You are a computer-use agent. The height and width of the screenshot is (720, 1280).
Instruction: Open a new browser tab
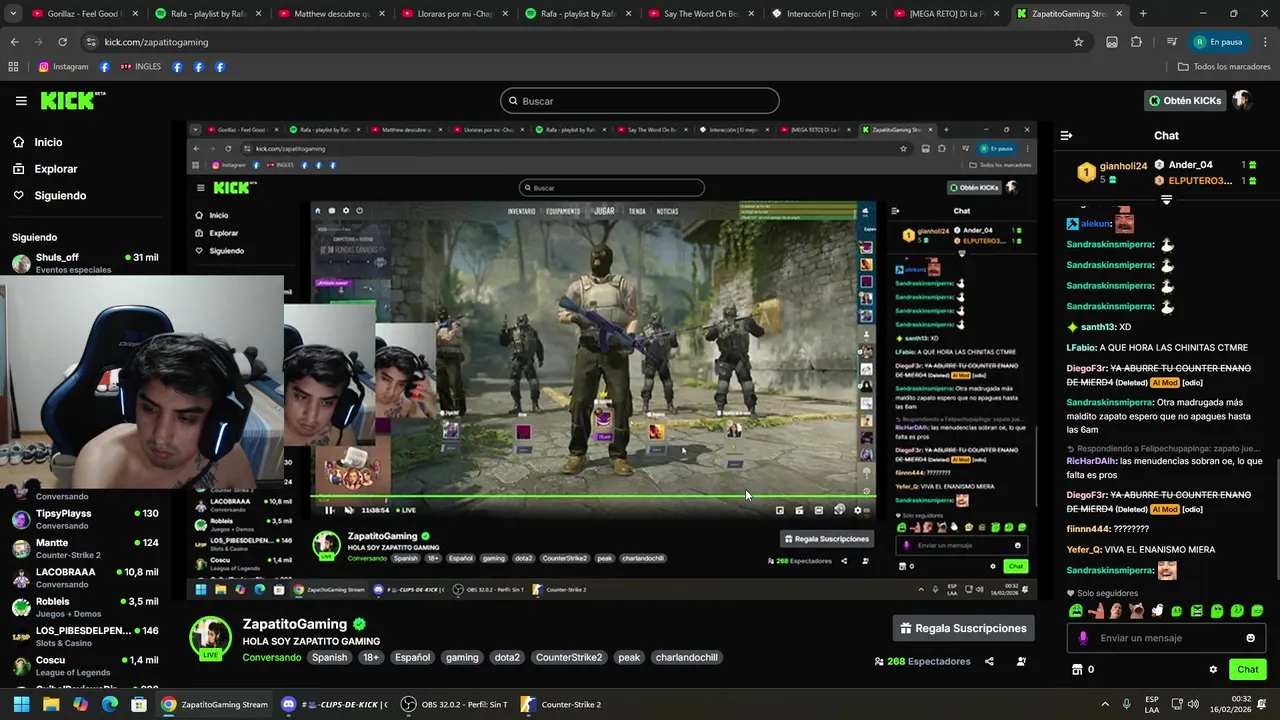[1143, 14]
